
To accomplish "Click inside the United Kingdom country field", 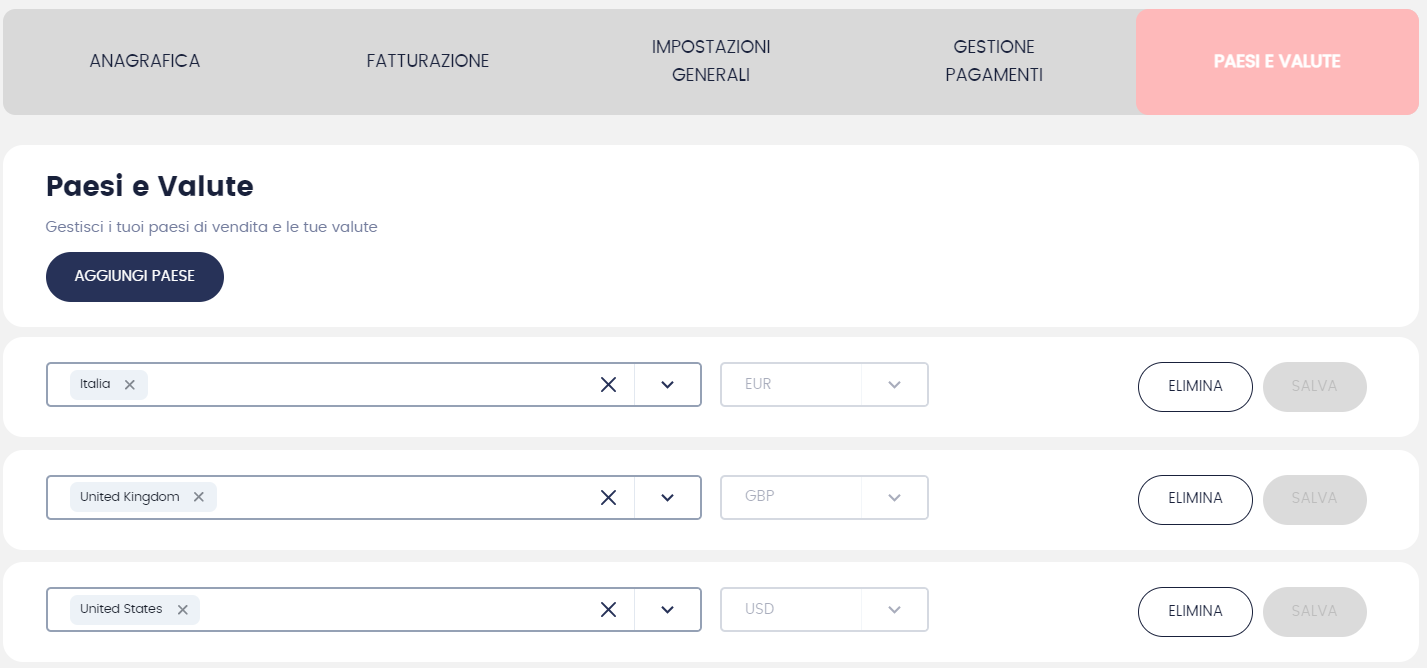I will pyautogui.click(x=400, y=497).
